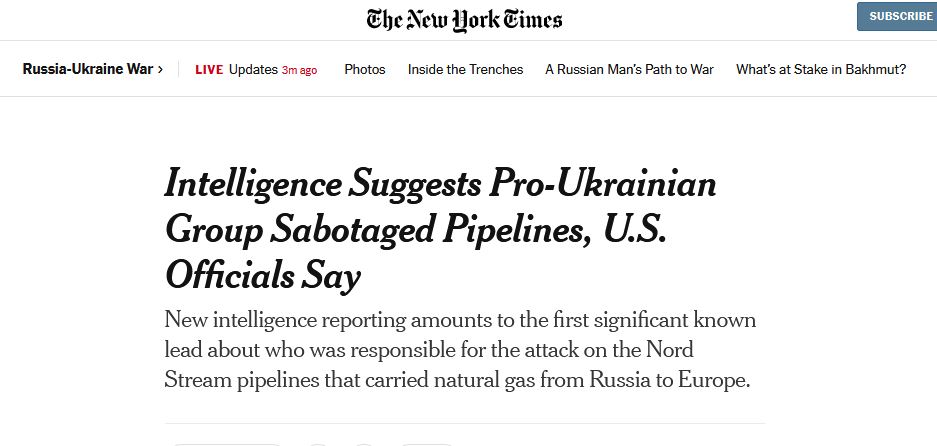Open A Russian Man's Path to War
Screen dimensions: 937x446
(x=629, y=69)
